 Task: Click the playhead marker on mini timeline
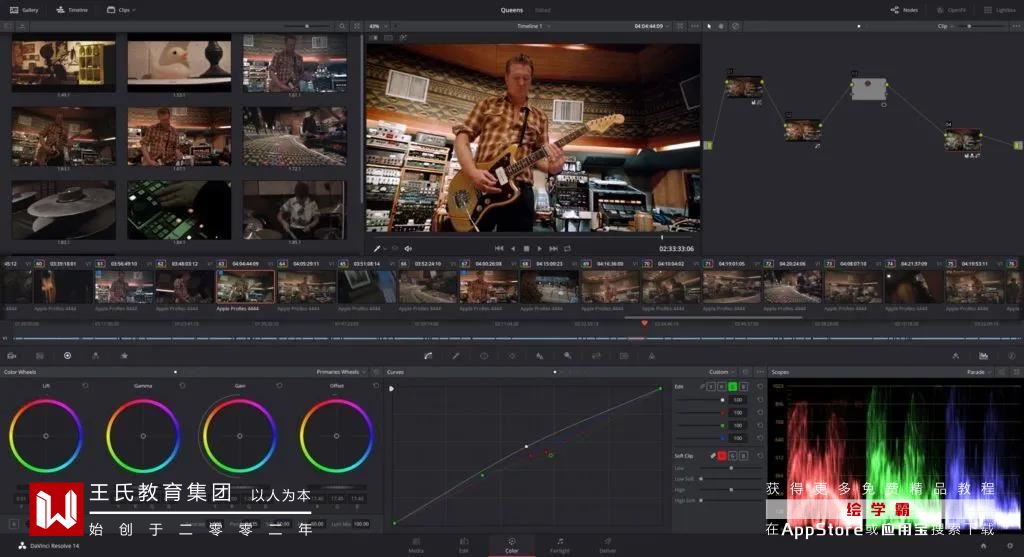click(x=644, y=323)
